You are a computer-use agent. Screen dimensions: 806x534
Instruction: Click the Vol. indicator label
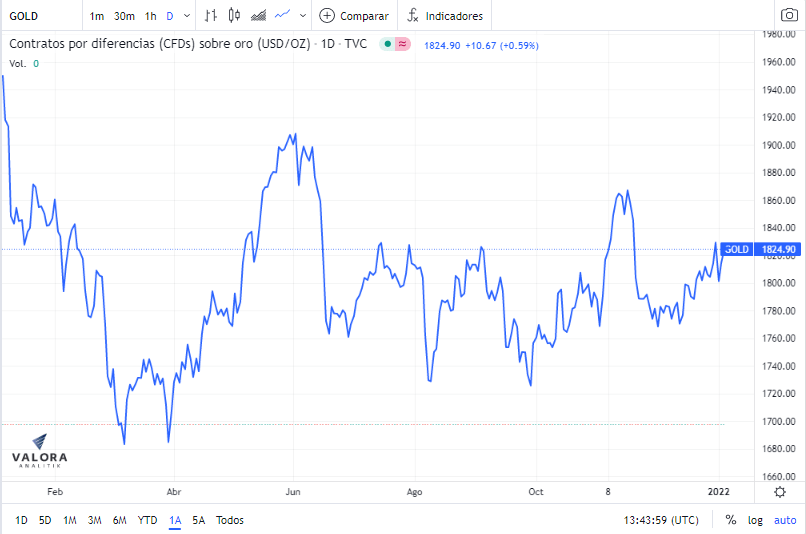click(x=17, y=64)
